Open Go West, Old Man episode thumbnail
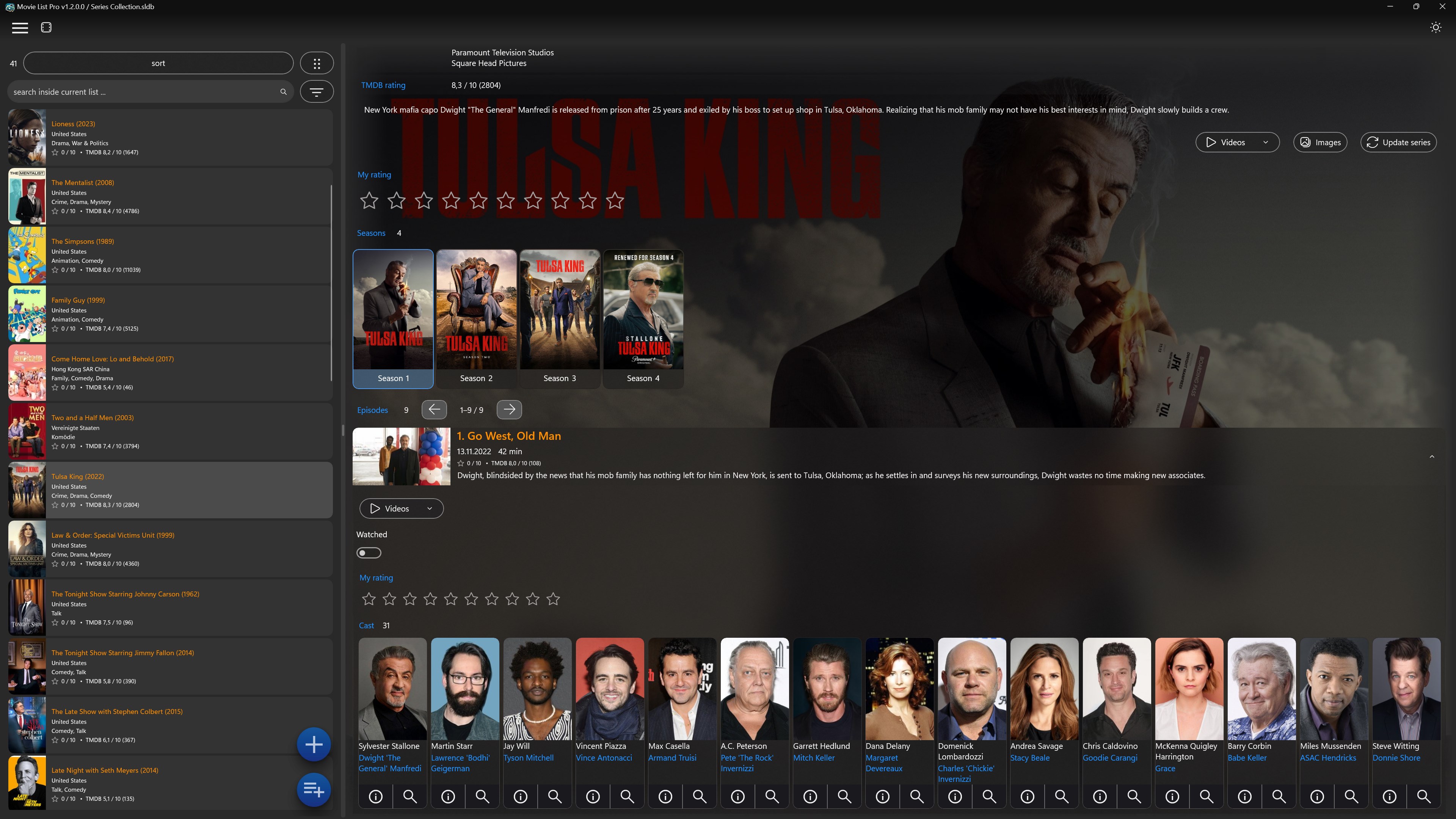 click(401, 457)
